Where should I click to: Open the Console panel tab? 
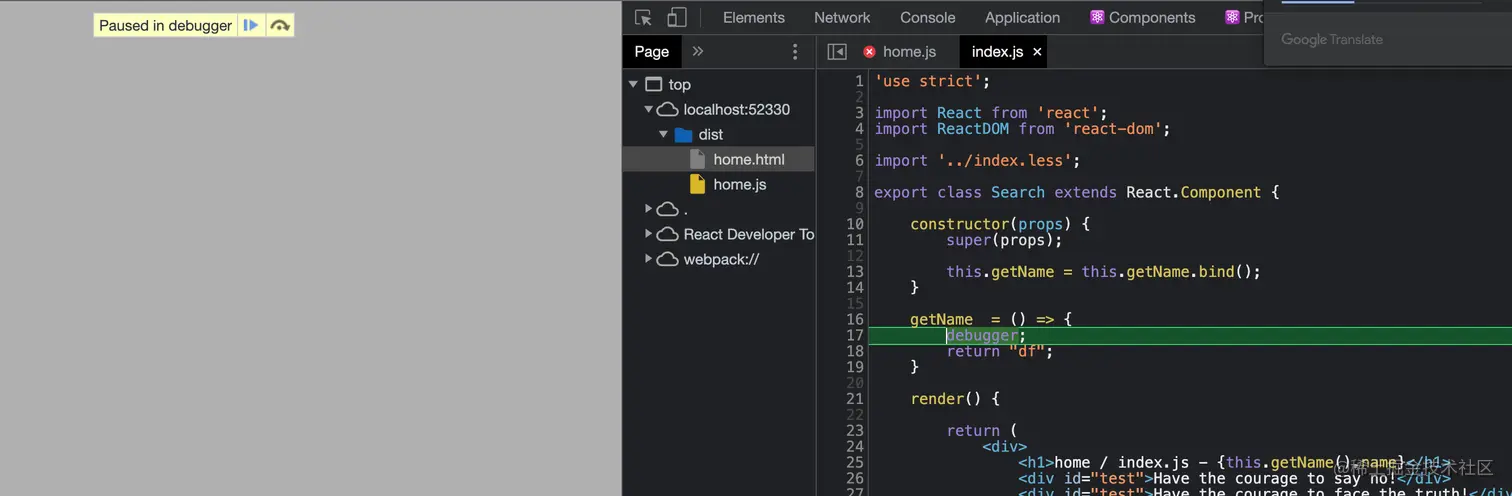pyautogui.click(x=927, y=17)
